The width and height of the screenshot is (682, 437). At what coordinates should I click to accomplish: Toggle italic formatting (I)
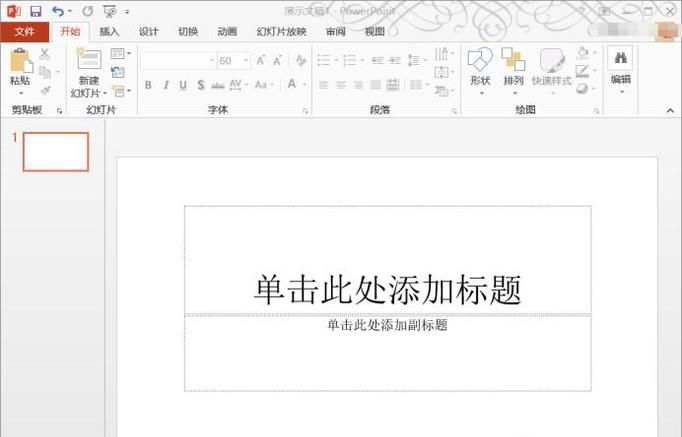pos(166,85)
